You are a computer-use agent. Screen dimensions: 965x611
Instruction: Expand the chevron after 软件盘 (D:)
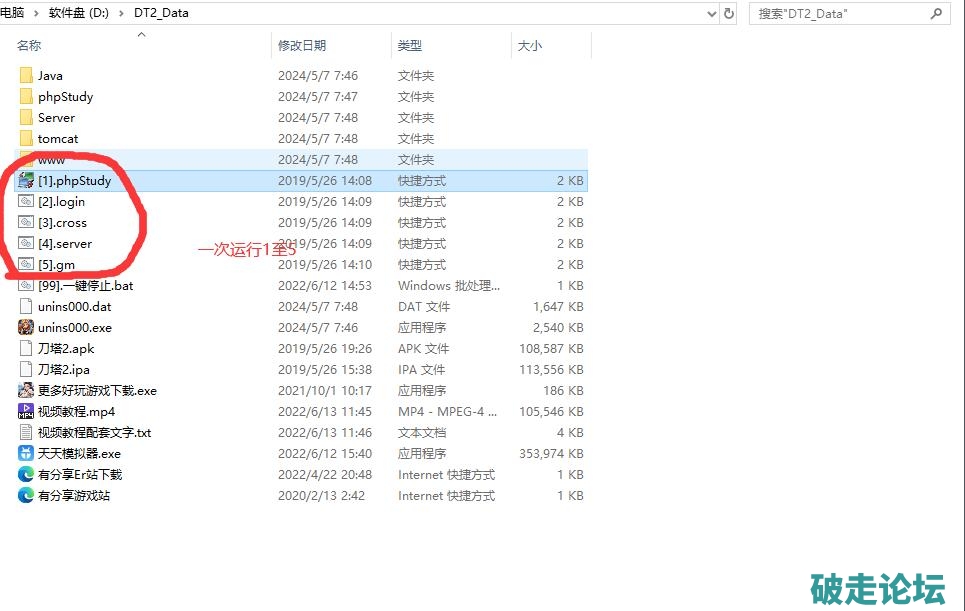[x=124, y=14]
